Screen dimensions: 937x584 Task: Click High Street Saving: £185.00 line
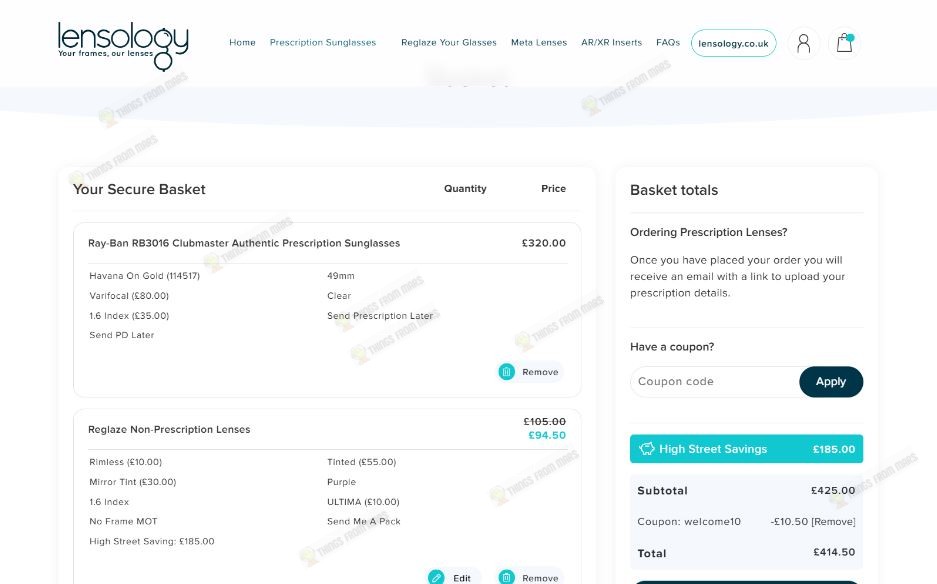click(x=152, y=541)
